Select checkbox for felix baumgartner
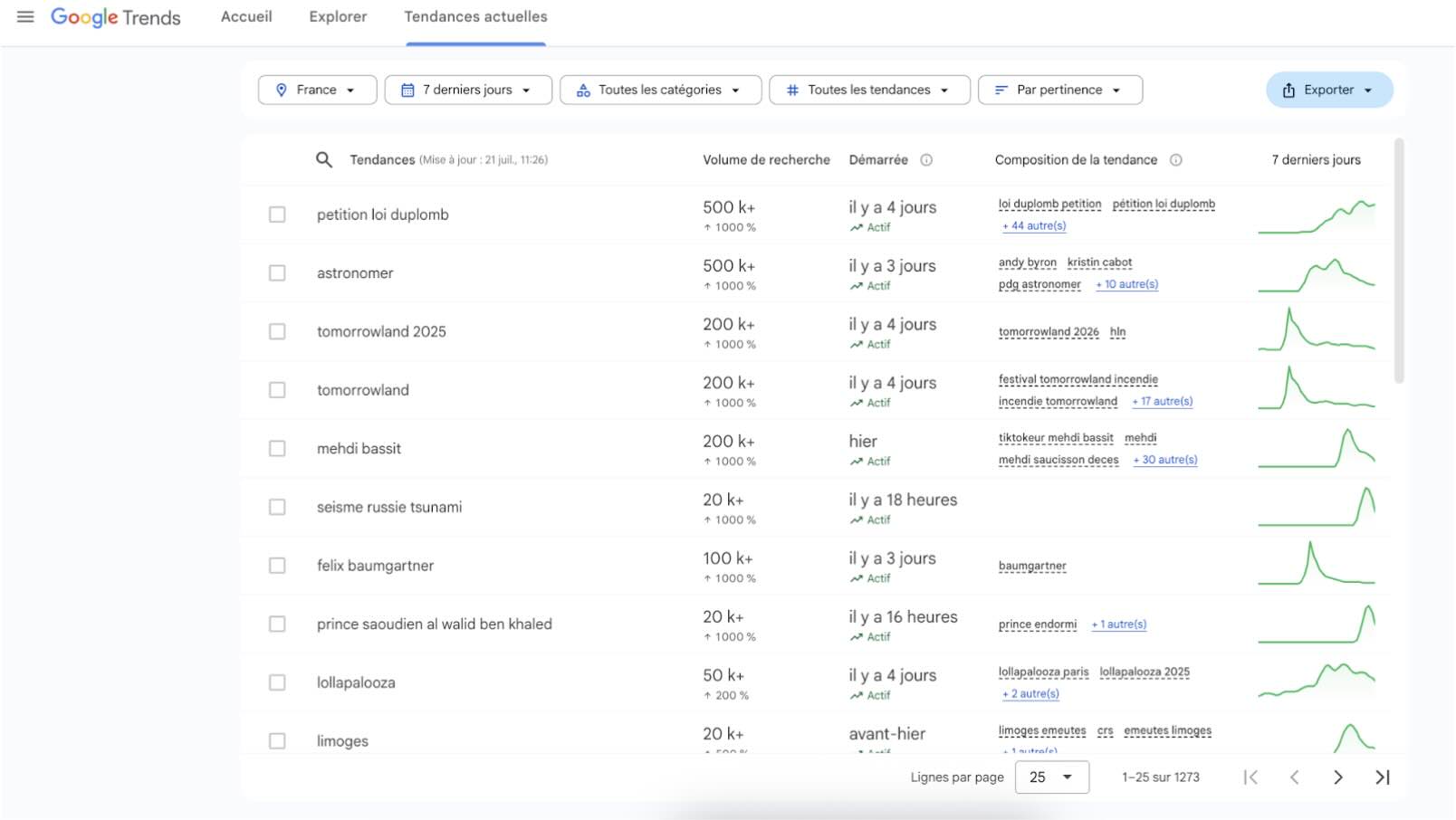Screen dimensions: 1456x820 point(277,565)
